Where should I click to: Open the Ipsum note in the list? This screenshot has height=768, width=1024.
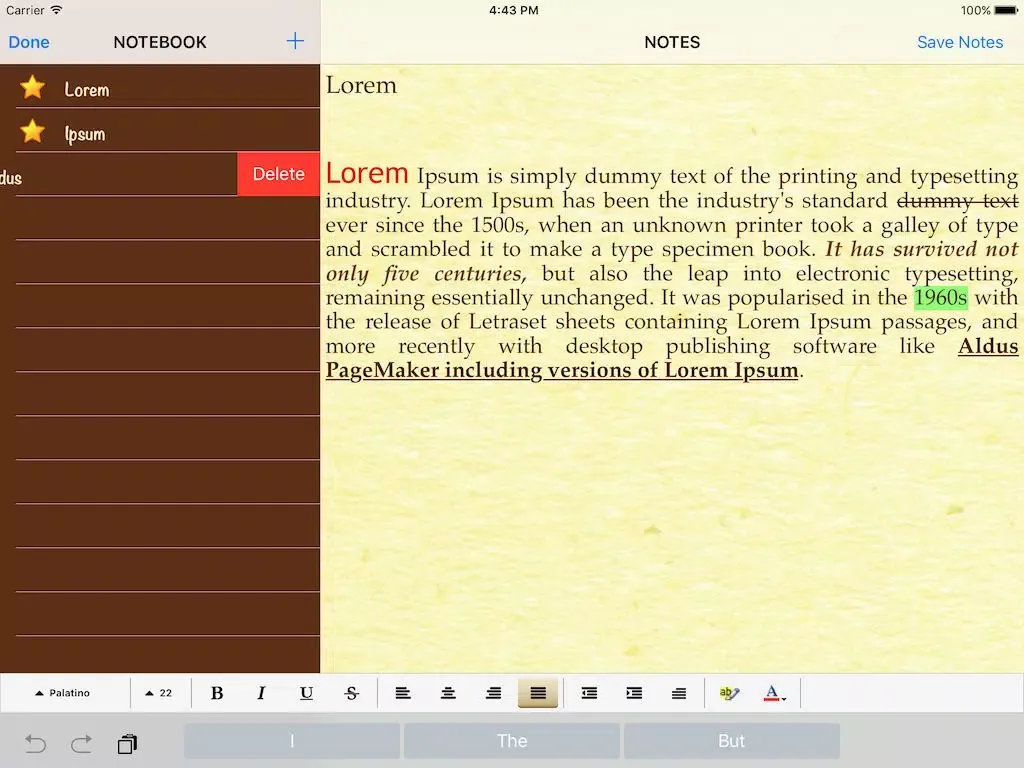[x=85, y=134]
